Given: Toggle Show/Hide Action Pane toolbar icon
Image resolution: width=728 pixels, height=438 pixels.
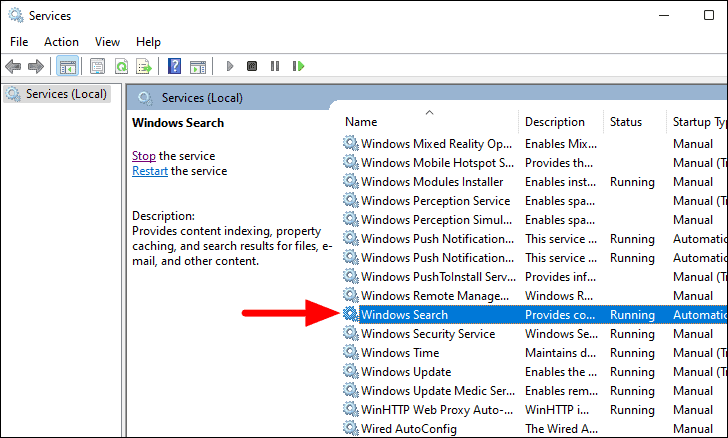Looking at the screenshot, I should (198, 66).
